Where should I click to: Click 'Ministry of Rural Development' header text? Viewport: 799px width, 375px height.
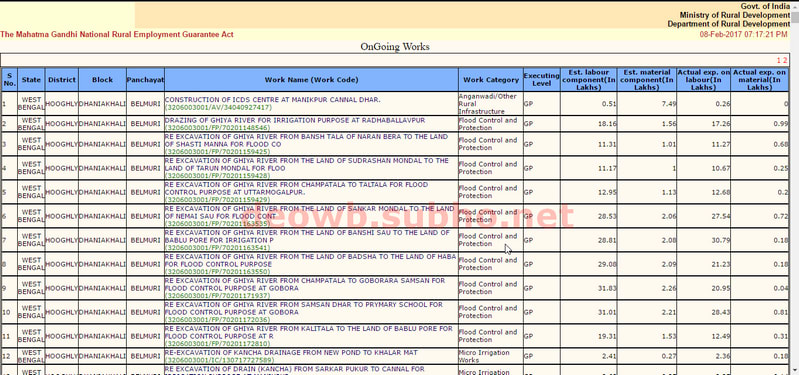tap(735, 15)
